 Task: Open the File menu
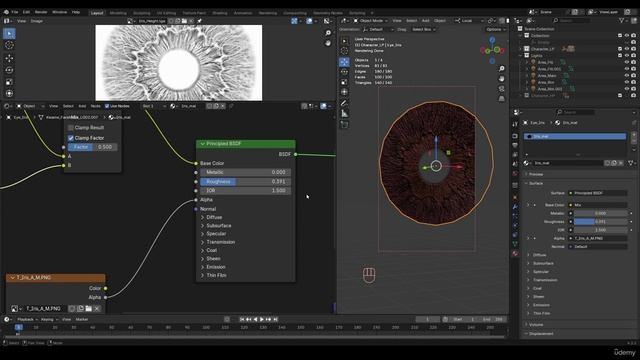tap(15, 12)
